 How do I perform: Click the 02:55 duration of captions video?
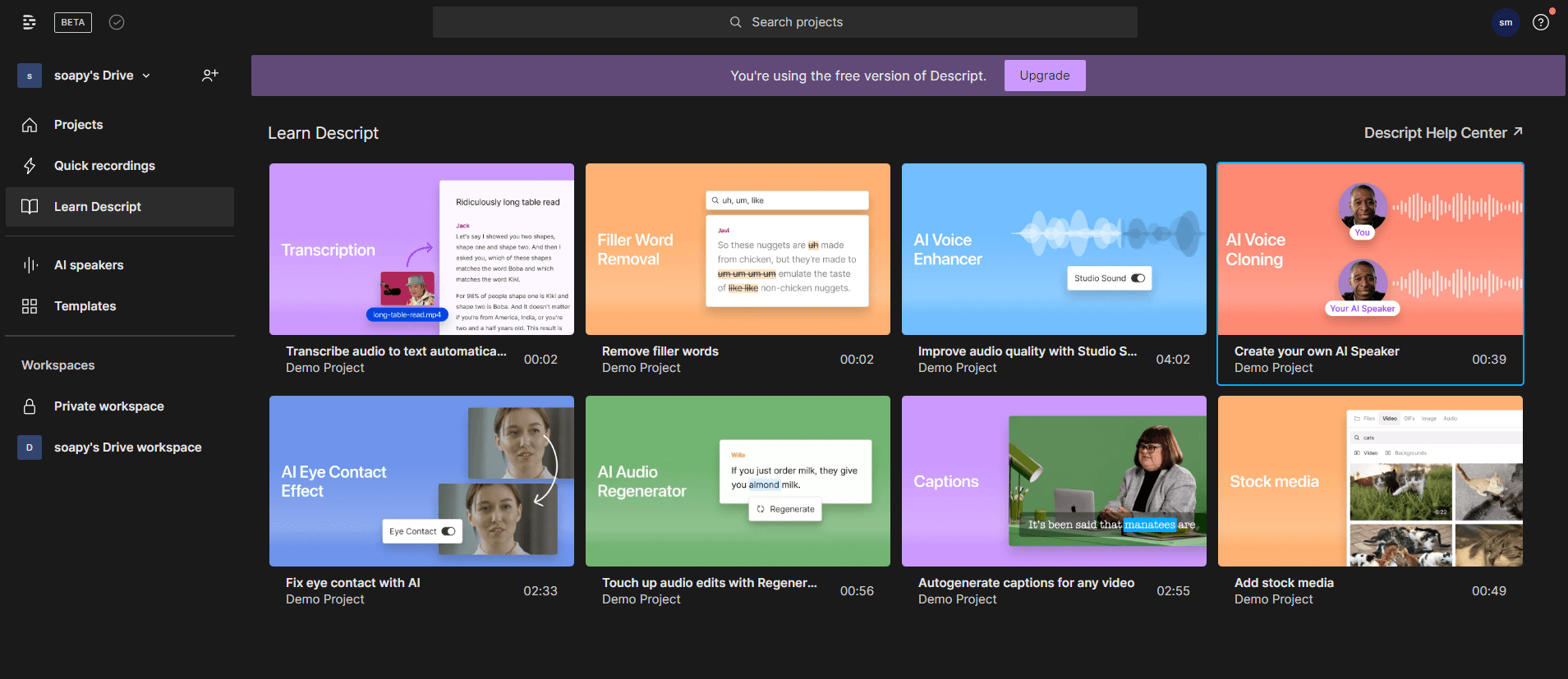pos(1173,591)
